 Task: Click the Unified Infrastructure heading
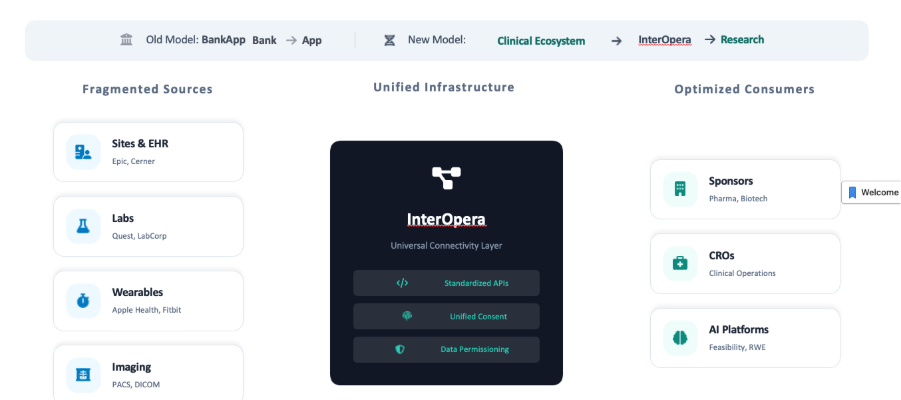444,87
